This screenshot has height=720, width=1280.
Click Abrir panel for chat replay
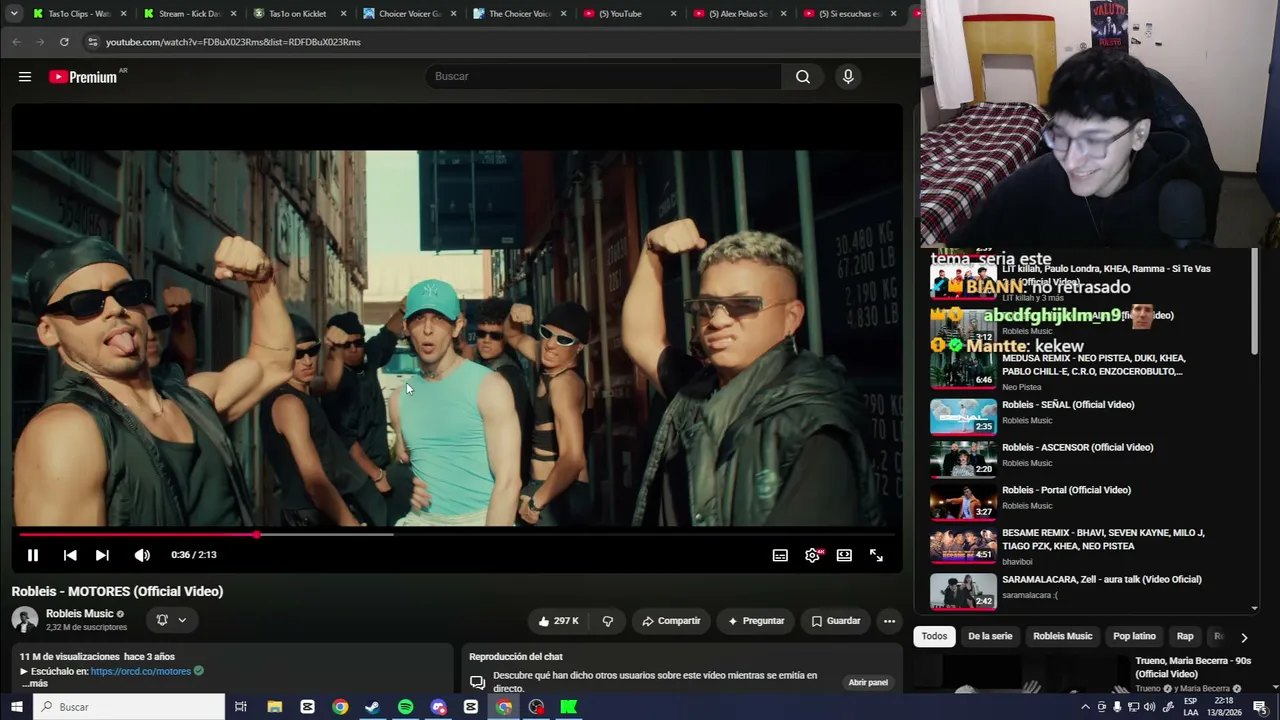pos(868,682)
